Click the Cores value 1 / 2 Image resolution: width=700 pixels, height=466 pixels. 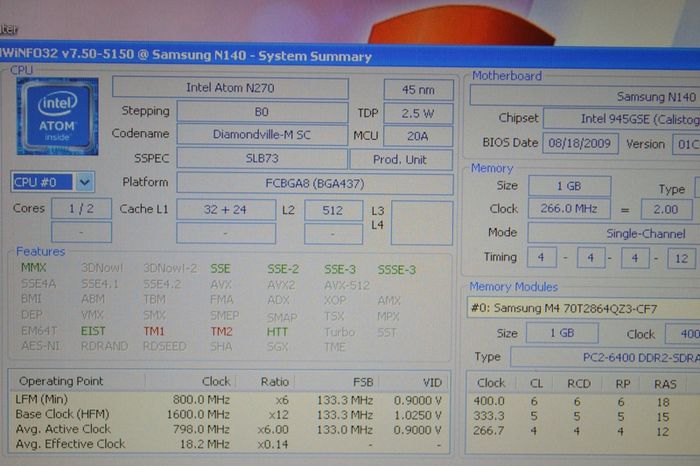(x=81, y=209)
